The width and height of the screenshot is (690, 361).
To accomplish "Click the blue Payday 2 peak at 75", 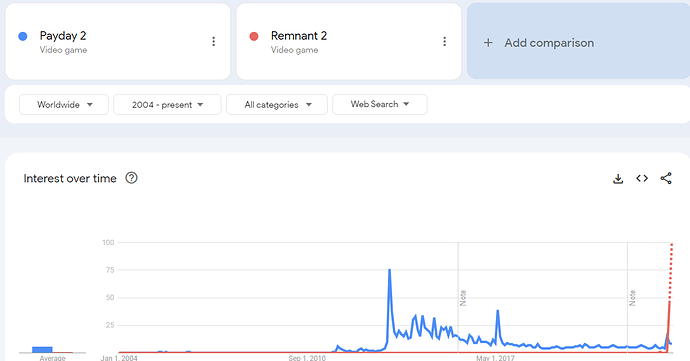I will coord(389,270).
